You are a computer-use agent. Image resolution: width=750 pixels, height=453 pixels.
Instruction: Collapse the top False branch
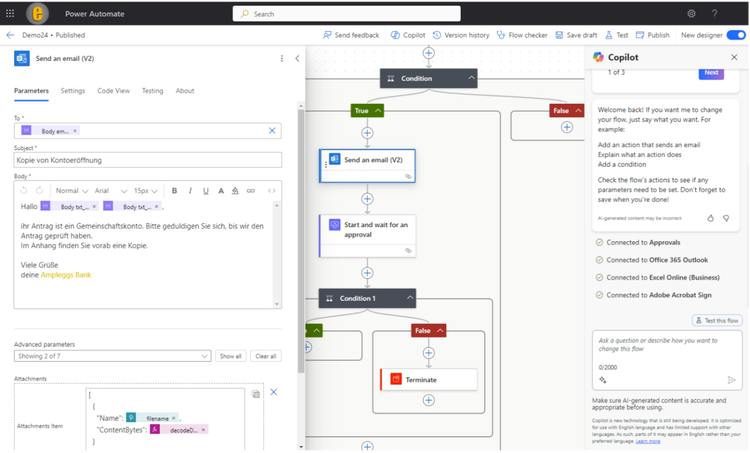click(x=578, y=110)
